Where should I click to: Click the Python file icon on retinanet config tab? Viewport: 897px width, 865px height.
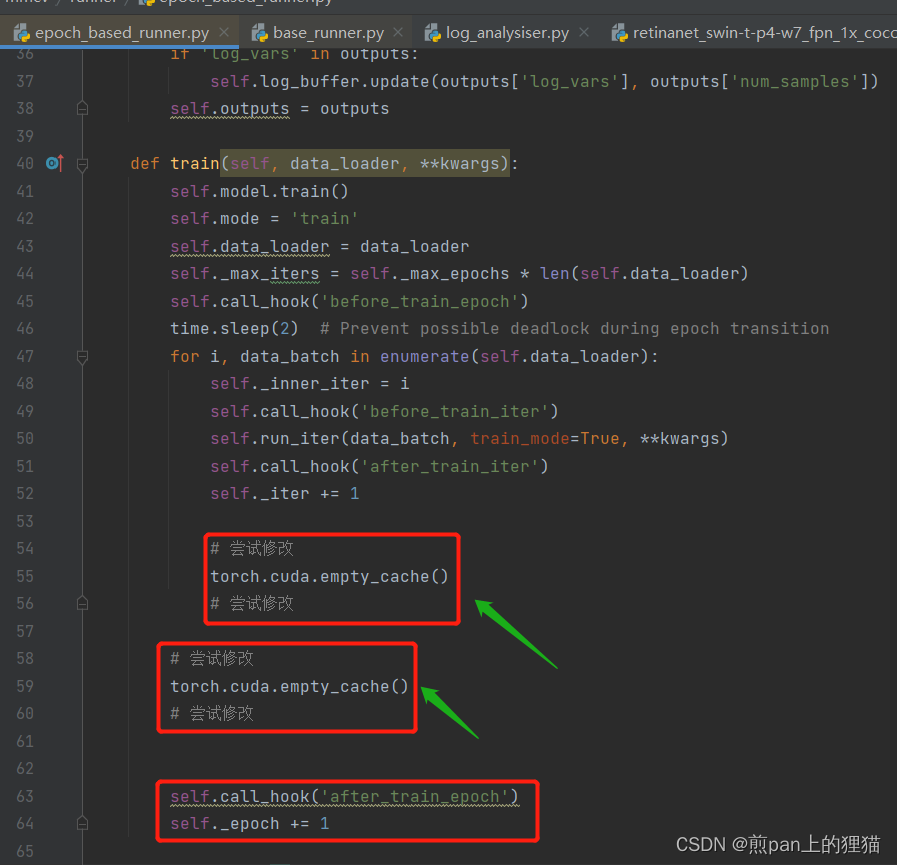(x=620, y=33)
